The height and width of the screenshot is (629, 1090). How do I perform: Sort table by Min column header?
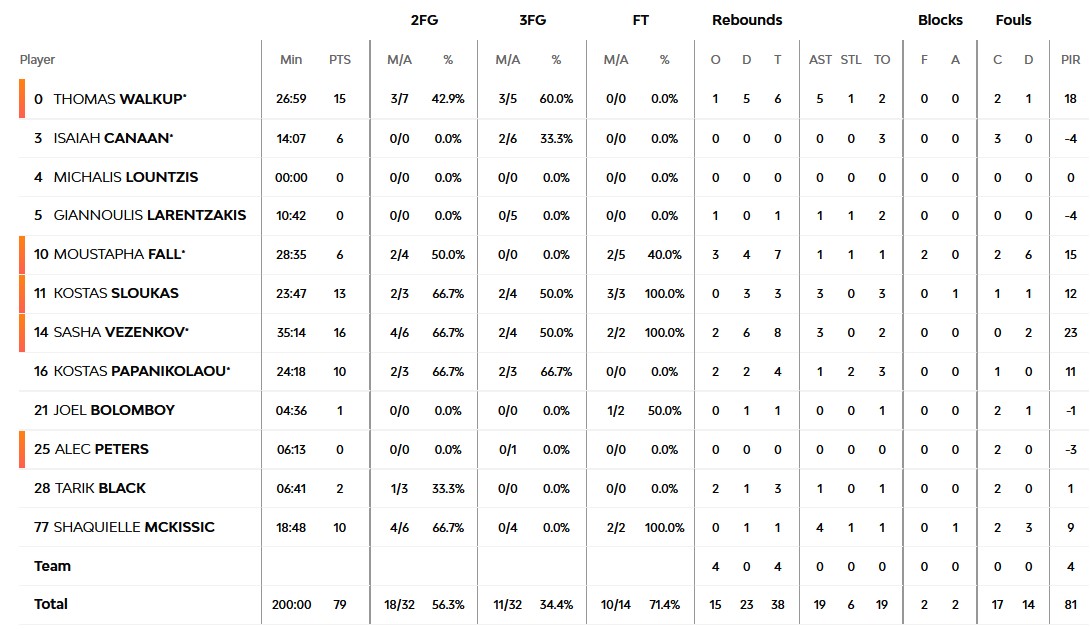[291, 60]
